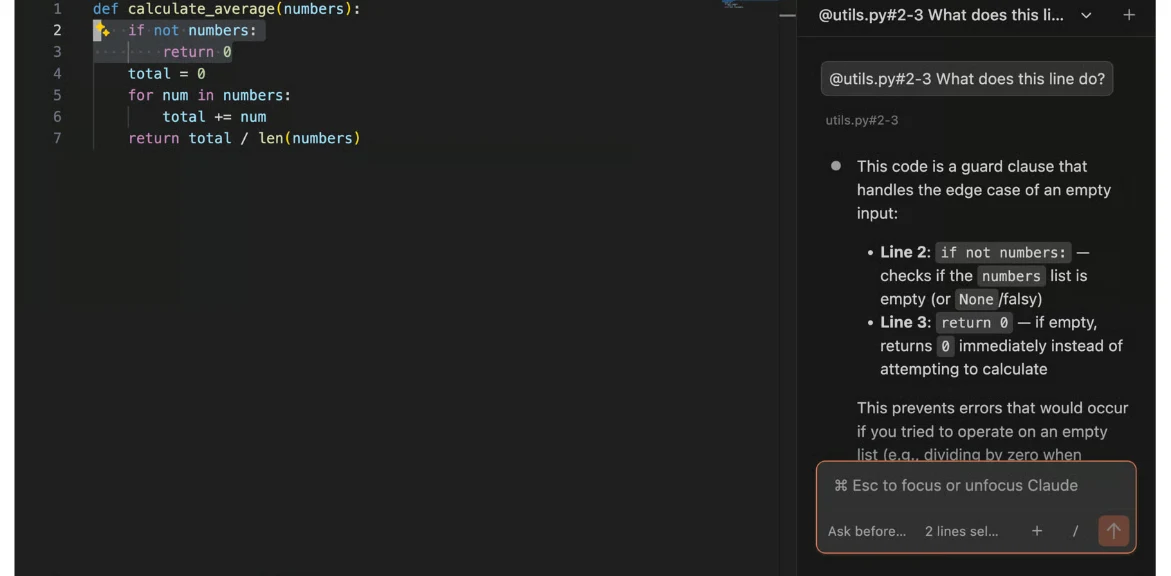Click the "numbers" code chip in the chat response
The image size is (1171, 576).
pos(1011,276)
